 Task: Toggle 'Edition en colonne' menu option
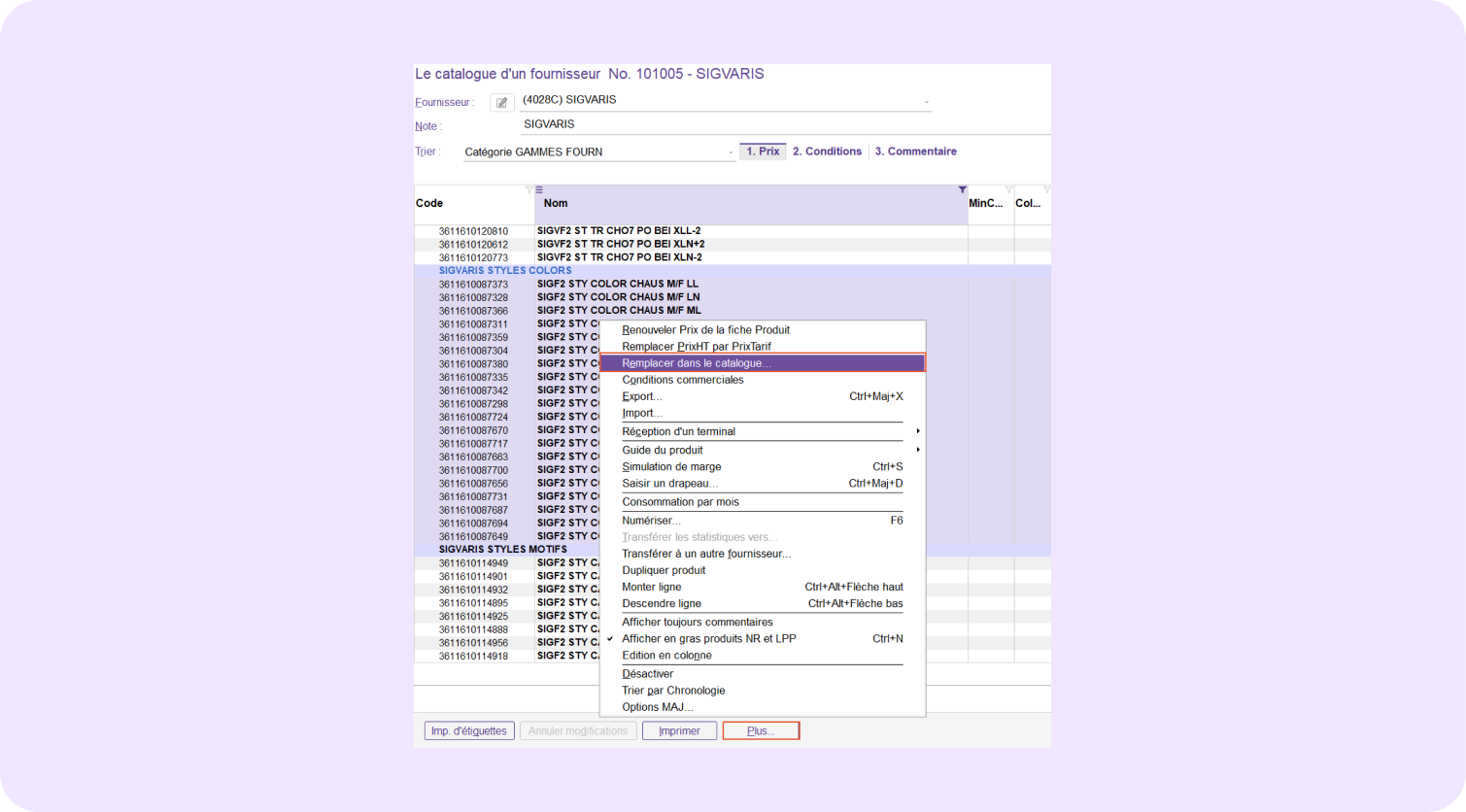point(666,656)
